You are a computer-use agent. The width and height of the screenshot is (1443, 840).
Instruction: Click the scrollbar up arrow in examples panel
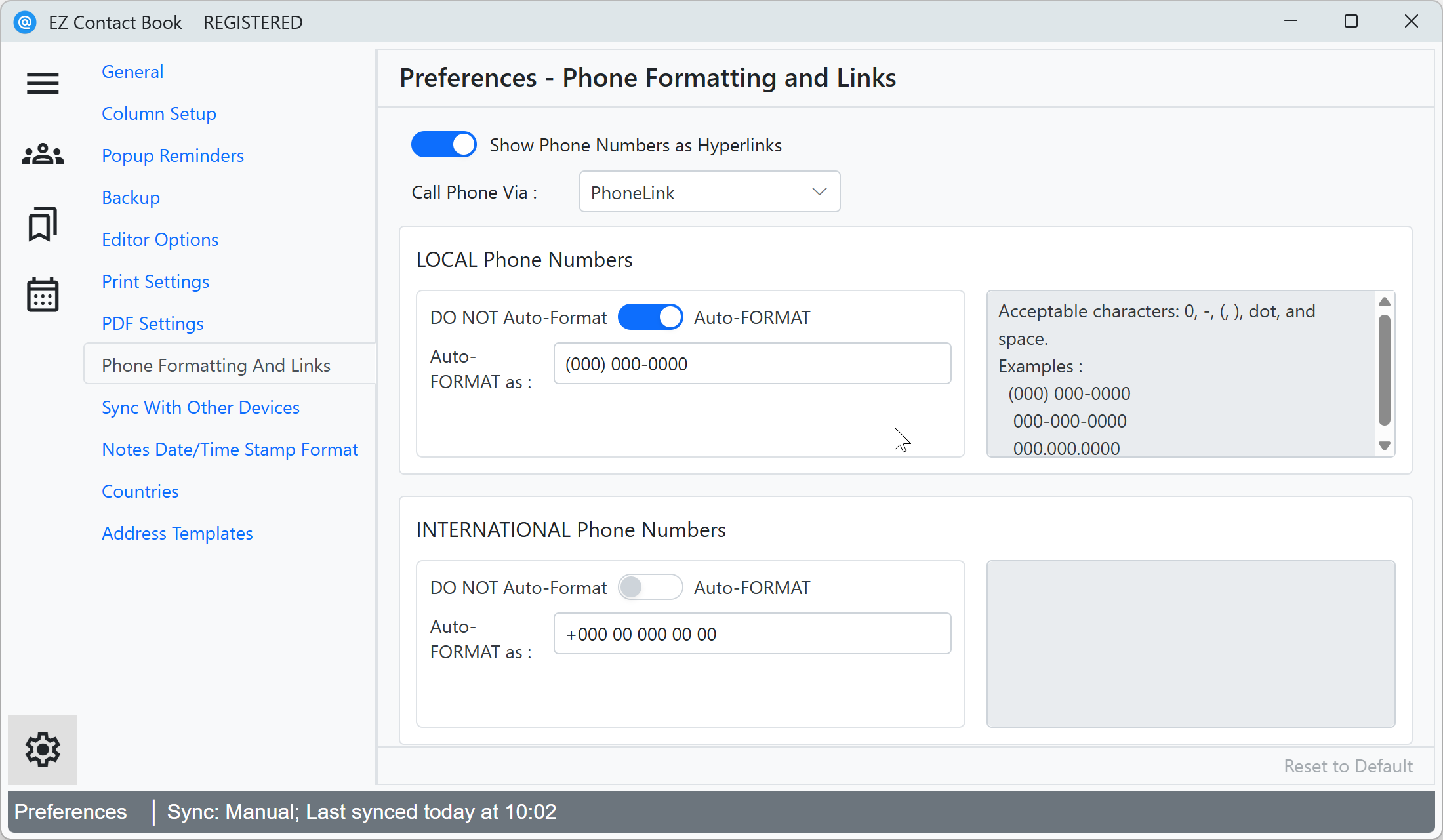[x=1384, y=302]
